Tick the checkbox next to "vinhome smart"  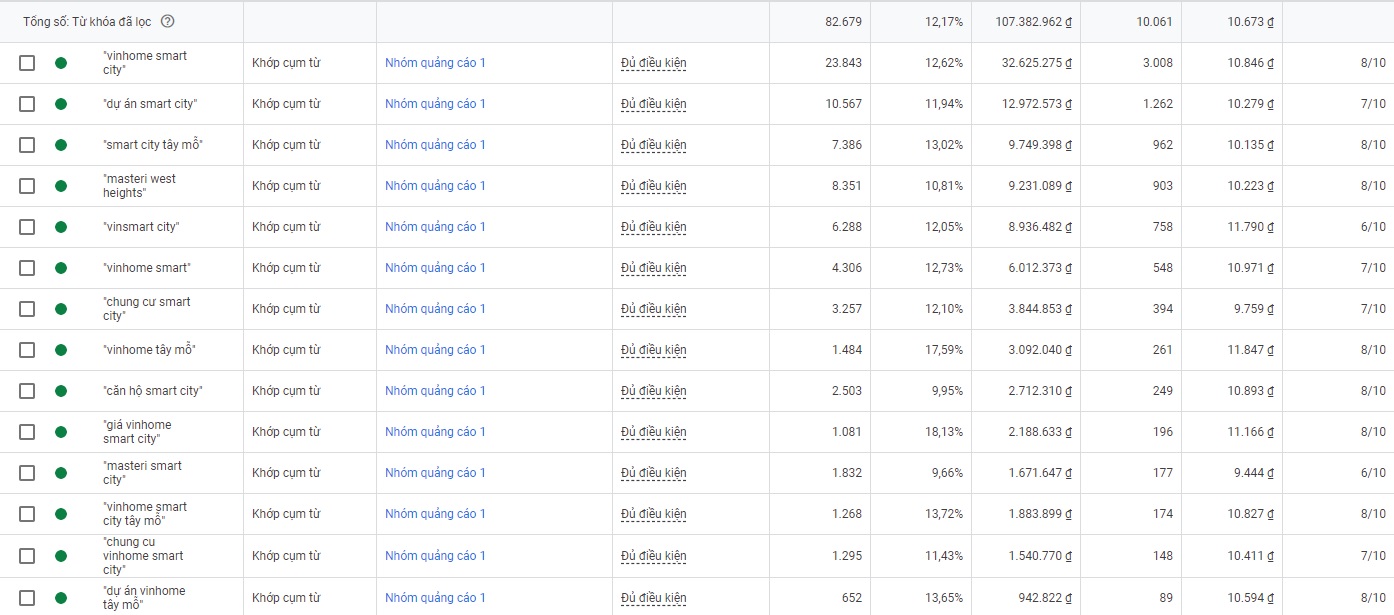[x=27, y=268]
